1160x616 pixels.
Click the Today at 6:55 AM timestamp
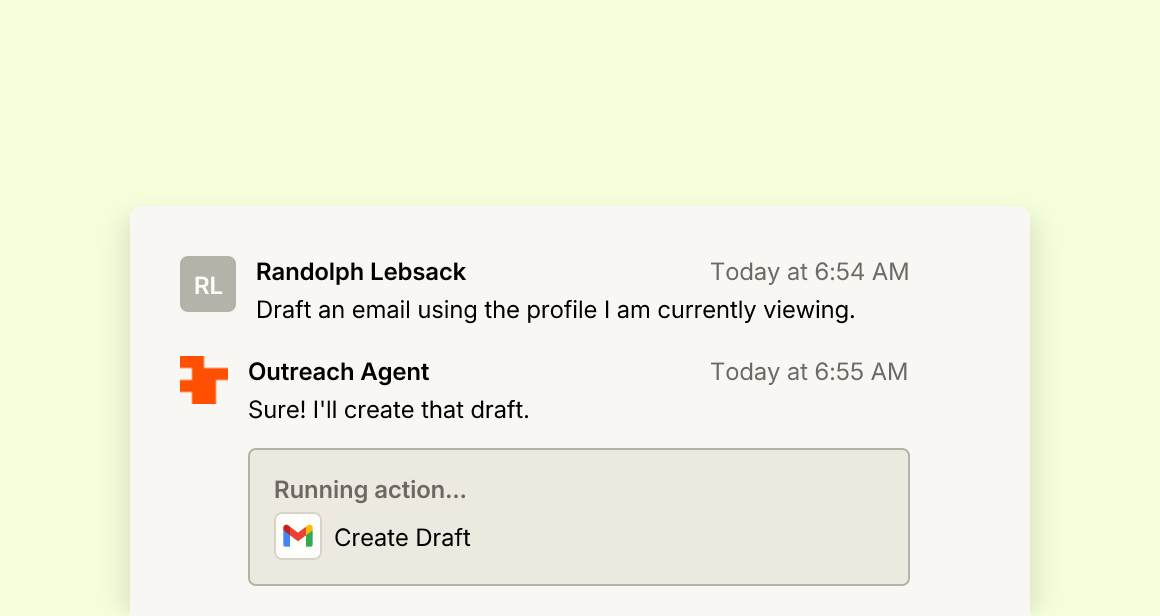coord(809,372)
